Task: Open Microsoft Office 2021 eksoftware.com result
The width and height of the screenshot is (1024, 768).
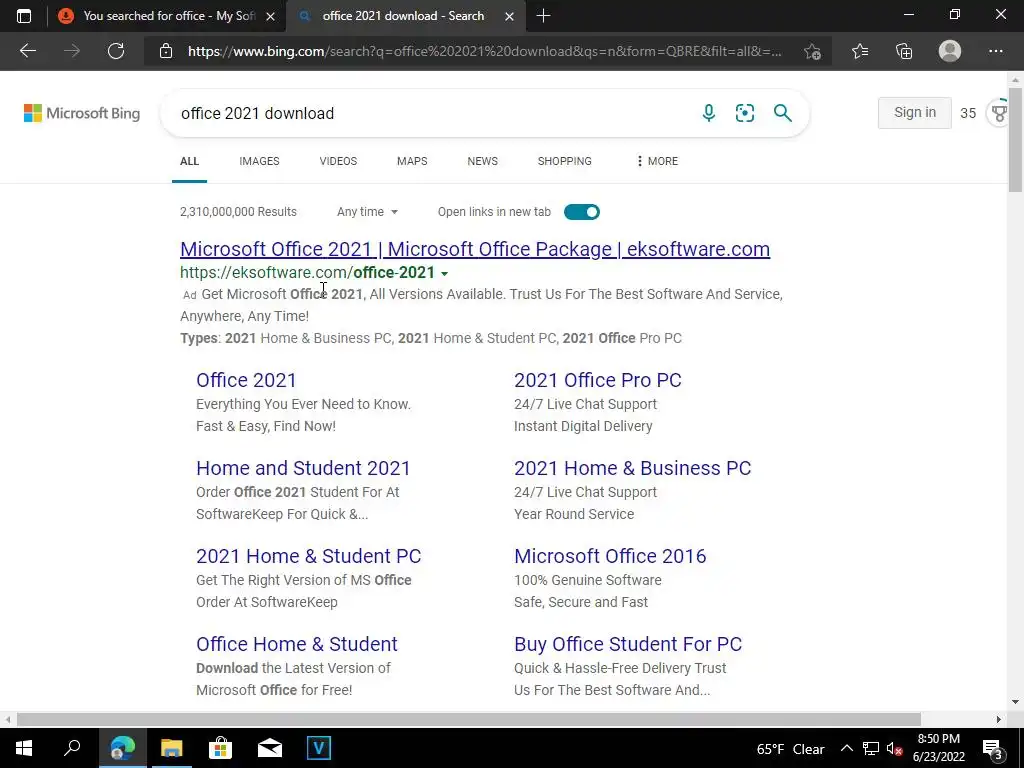Action: click(475, 249)
